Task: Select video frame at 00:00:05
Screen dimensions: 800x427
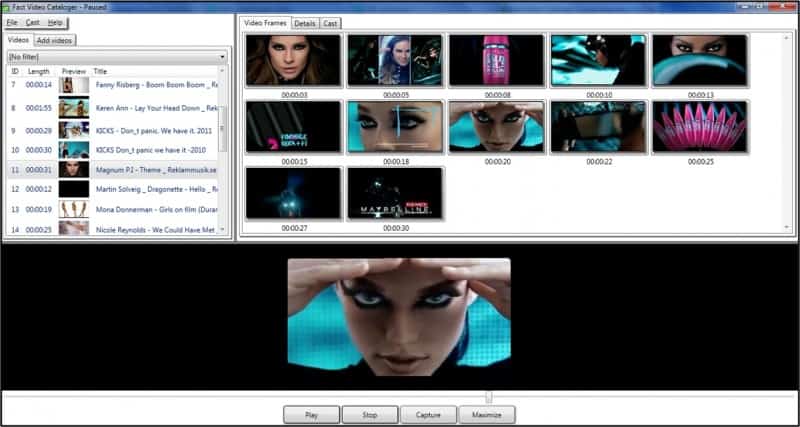Action: tap(395, 60)
